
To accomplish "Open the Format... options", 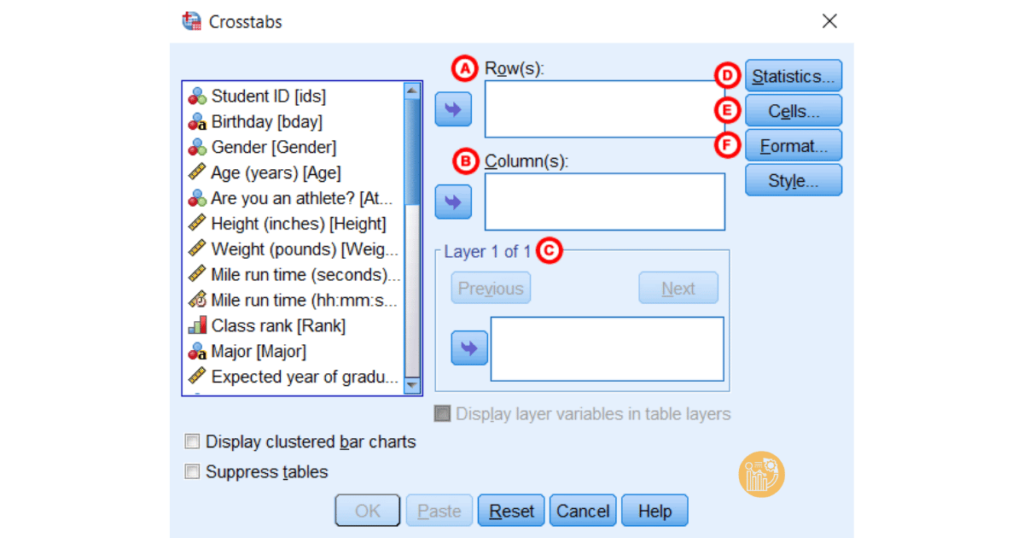I will 793,145.
